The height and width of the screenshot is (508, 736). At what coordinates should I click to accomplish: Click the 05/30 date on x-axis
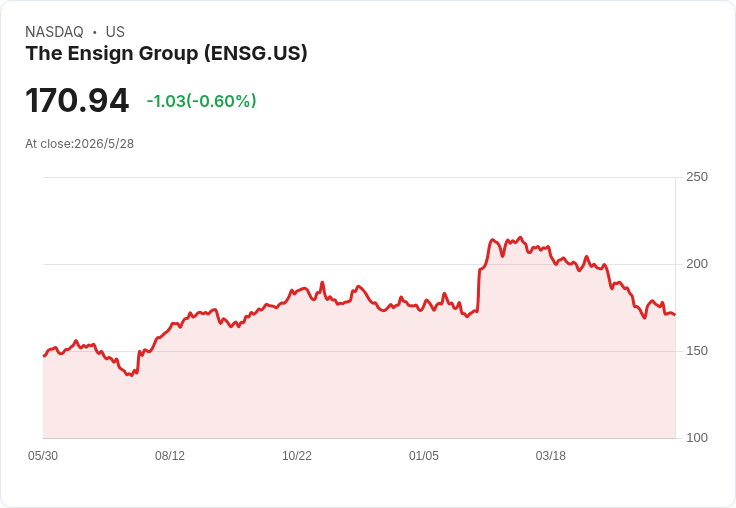tap(43, 456)
